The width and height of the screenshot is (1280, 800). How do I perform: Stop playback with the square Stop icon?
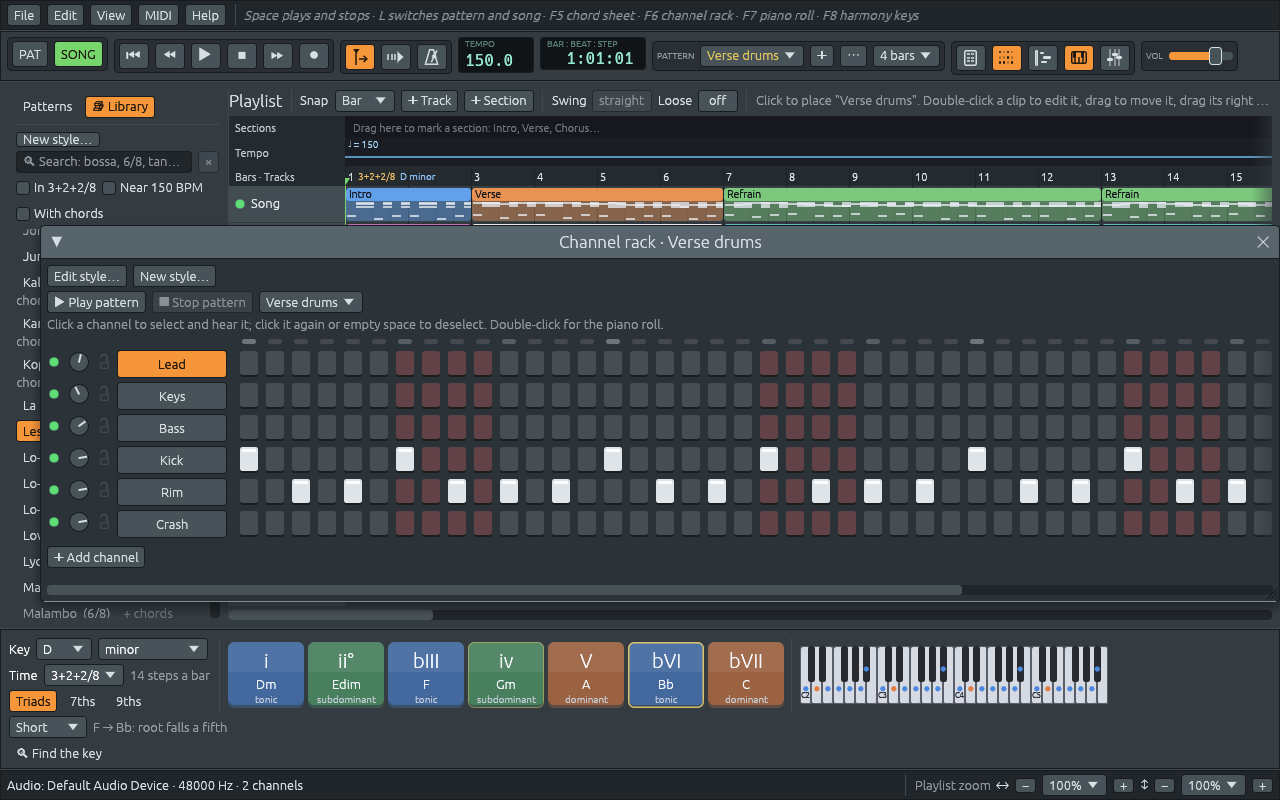click(242, 56)
